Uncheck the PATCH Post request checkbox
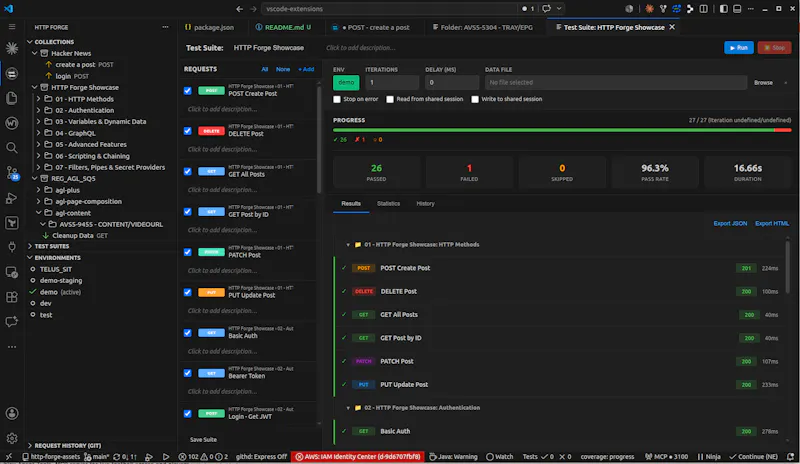This screenshot has width=800, height=464. [x=188, y=252]
